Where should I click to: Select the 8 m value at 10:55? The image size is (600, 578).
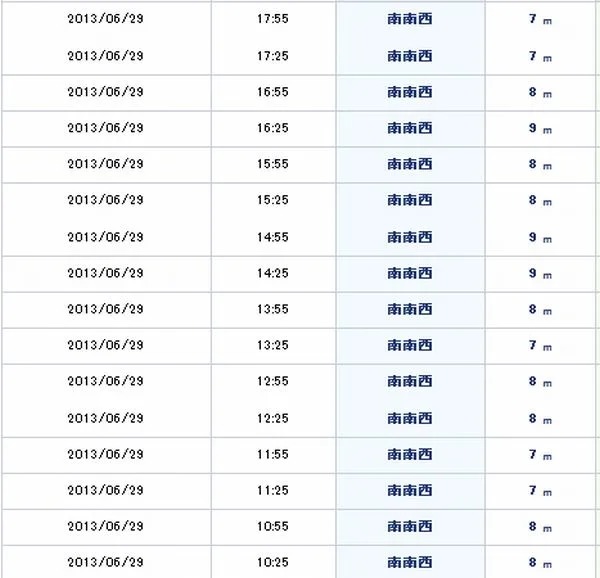(540, 527)
